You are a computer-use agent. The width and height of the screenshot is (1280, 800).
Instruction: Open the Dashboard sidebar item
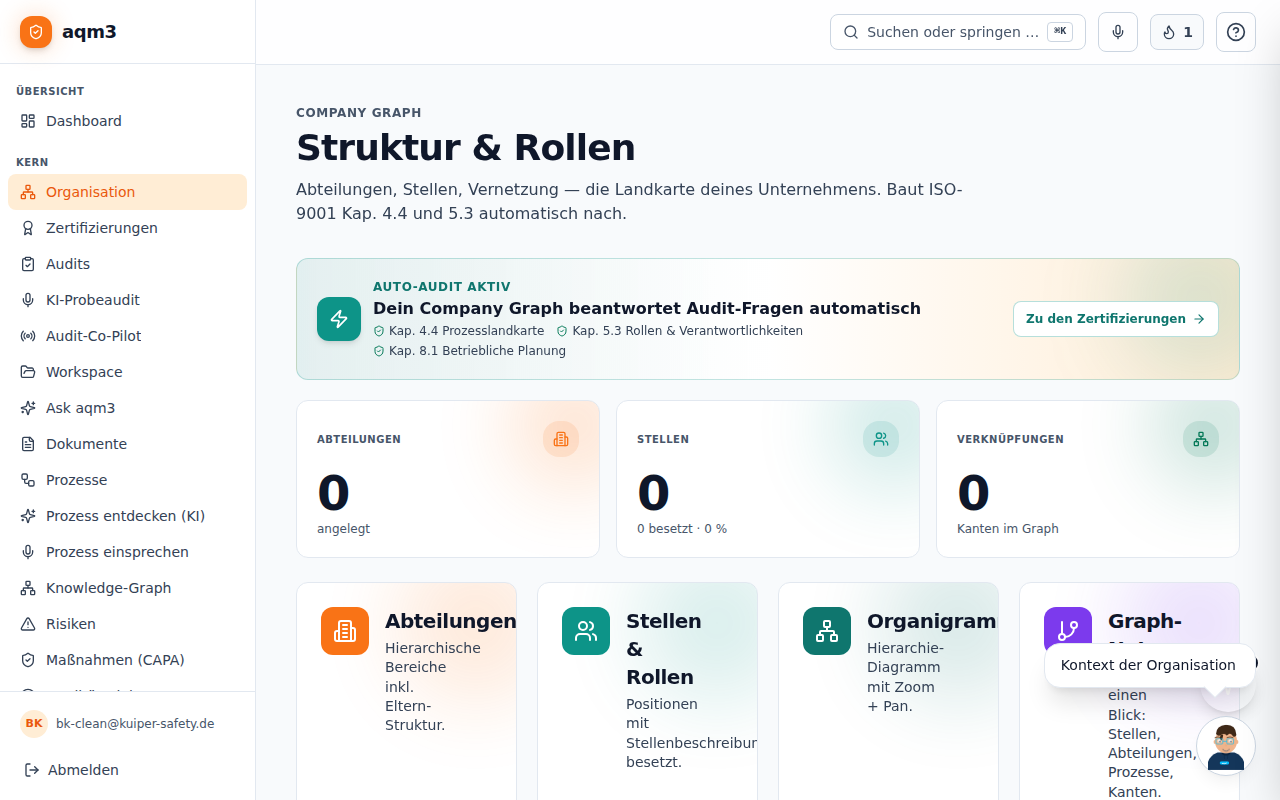(127, 121)
